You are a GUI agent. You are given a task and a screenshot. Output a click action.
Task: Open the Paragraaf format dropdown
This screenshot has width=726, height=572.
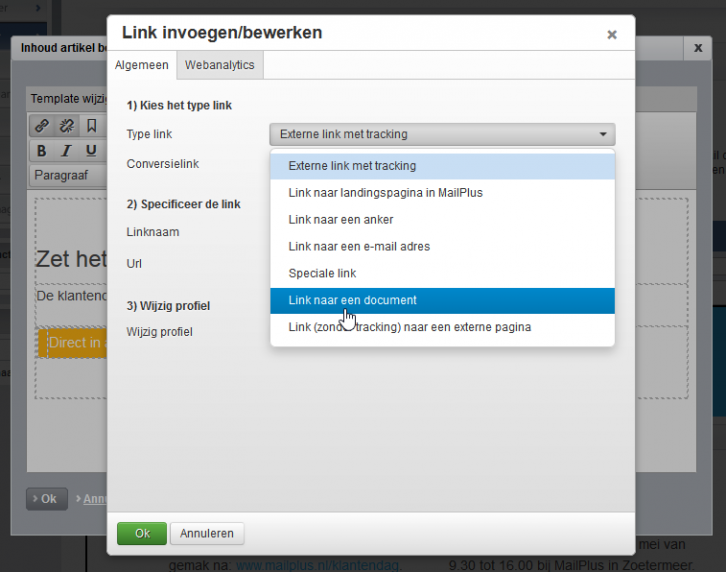click(70, 175)
